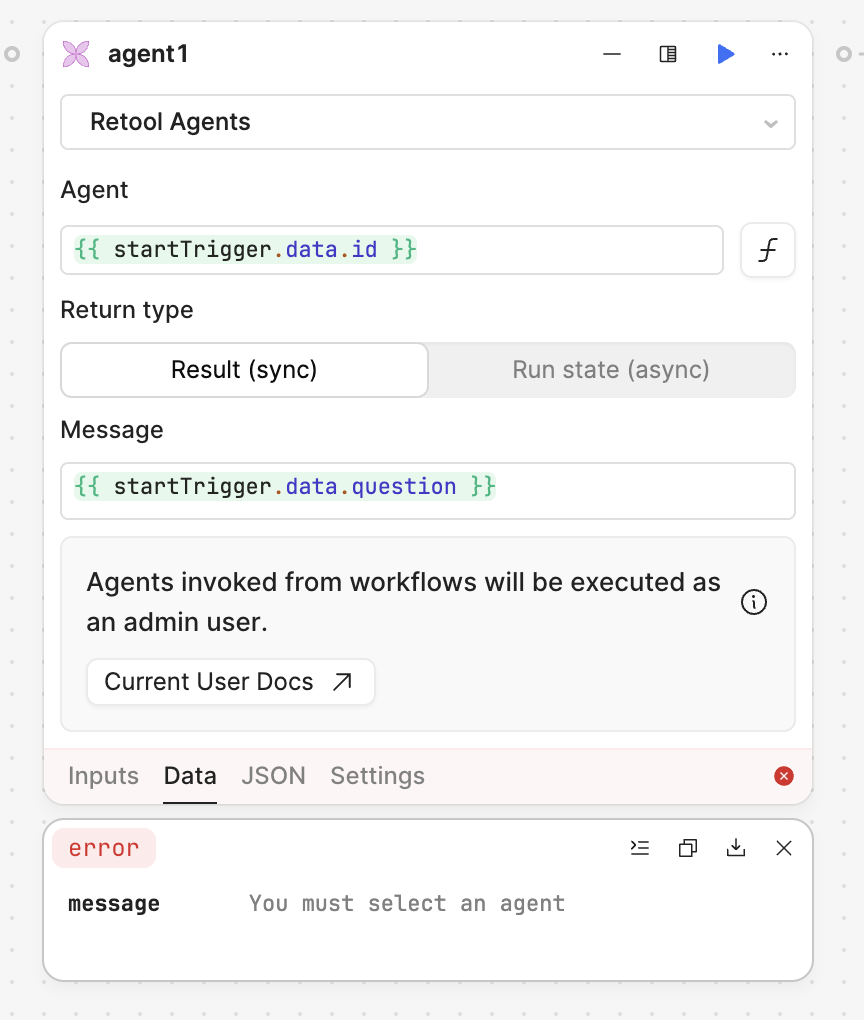
Task: Run the agent1 block with play icon
Action: point(726,54)
